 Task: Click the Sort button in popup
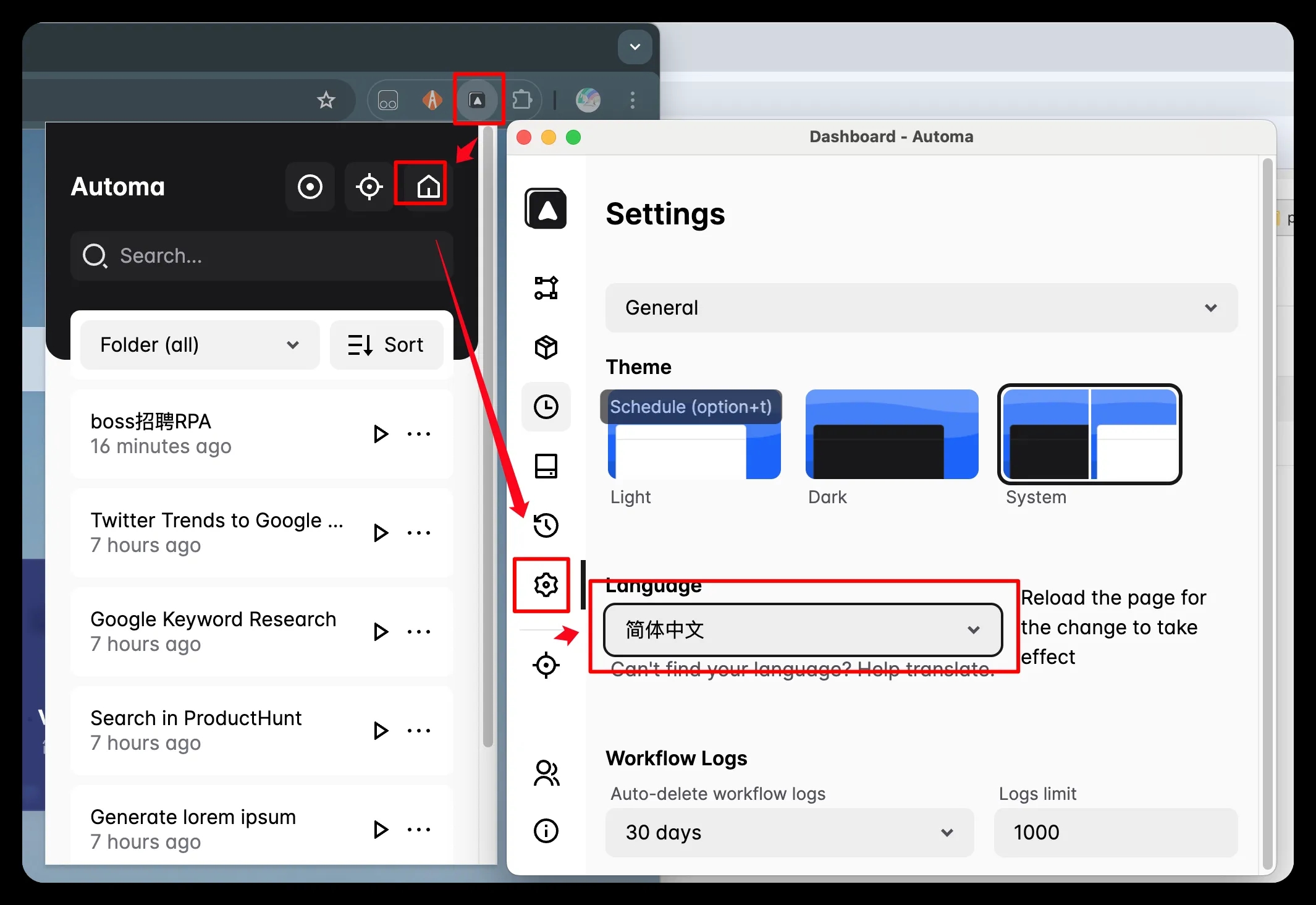pos(387,345)
